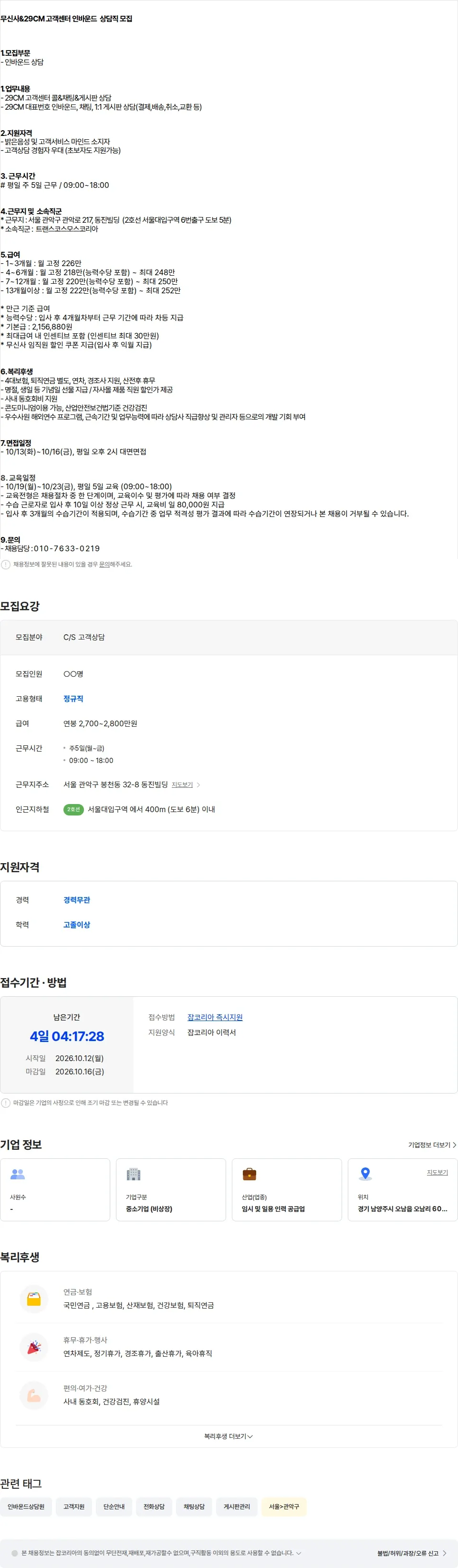Click the phone number 010-7633-0219
The height and width of the screenshot is (1568, 458).
coord(66,548)
